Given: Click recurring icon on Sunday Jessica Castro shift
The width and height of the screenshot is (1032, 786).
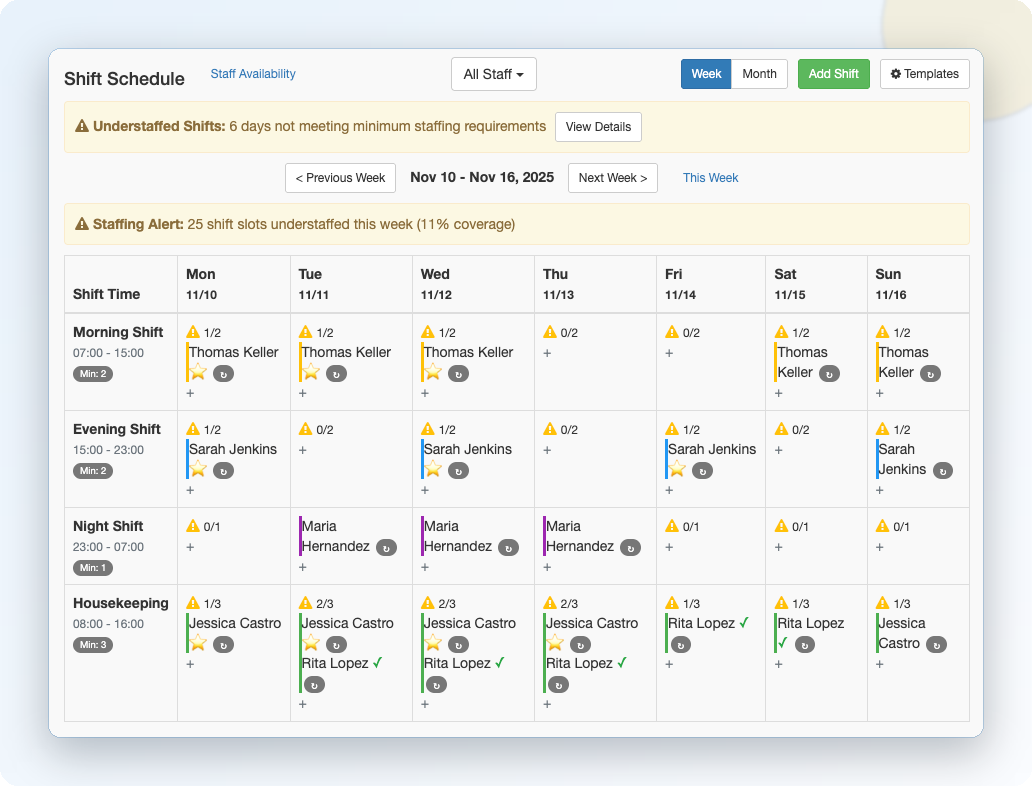Looking at the screenshot, I should click(937, 644).
